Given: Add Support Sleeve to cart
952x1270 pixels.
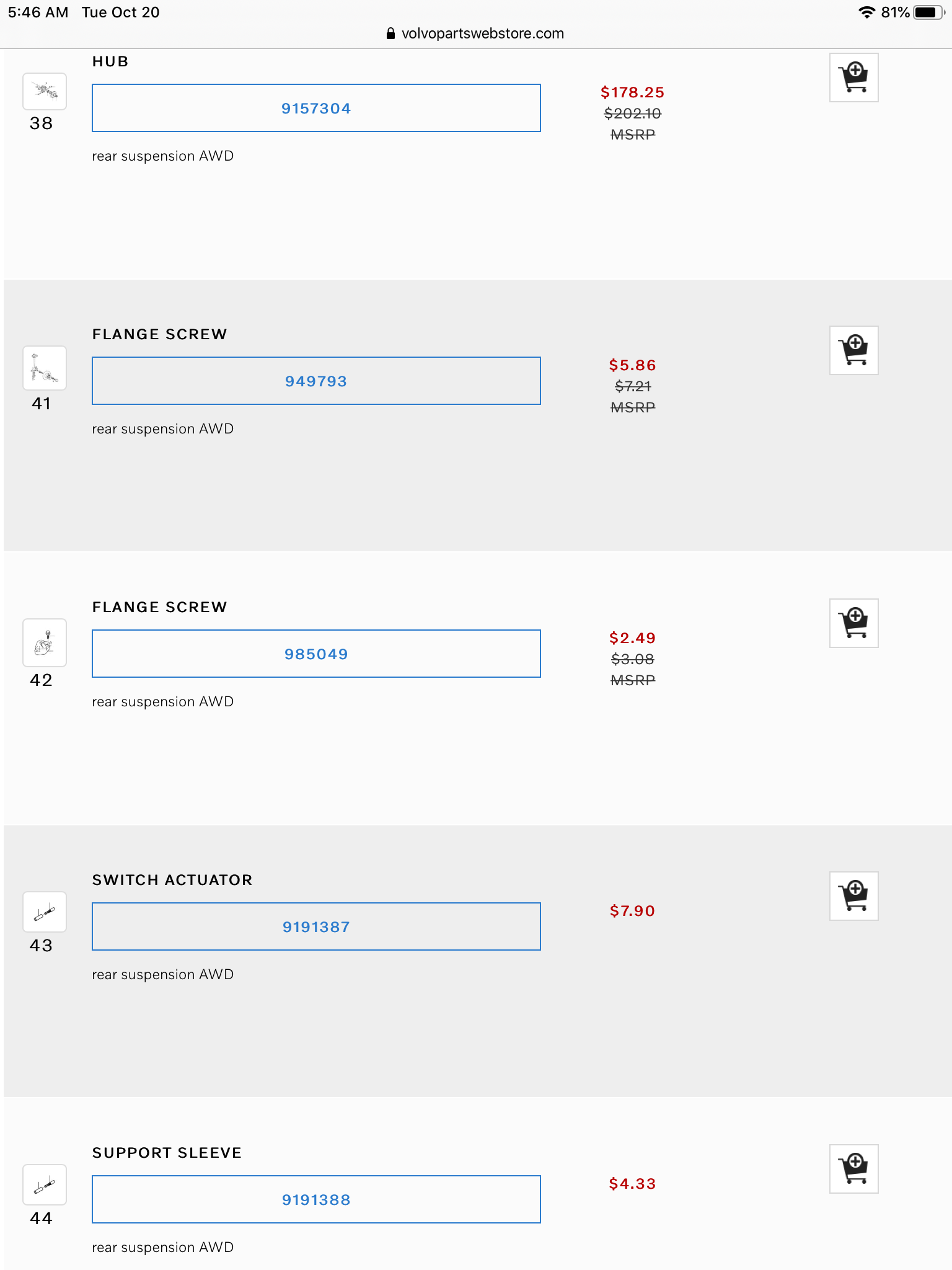Looking at the screenshot, I should point(853,1169).
